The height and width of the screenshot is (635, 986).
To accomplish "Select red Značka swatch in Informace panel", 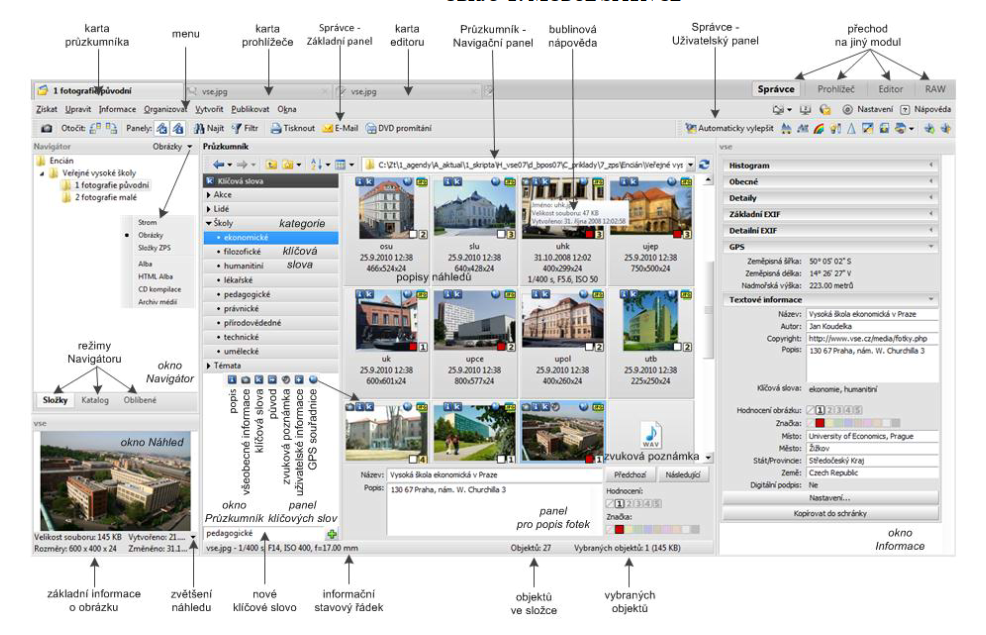I will point(820,423).
